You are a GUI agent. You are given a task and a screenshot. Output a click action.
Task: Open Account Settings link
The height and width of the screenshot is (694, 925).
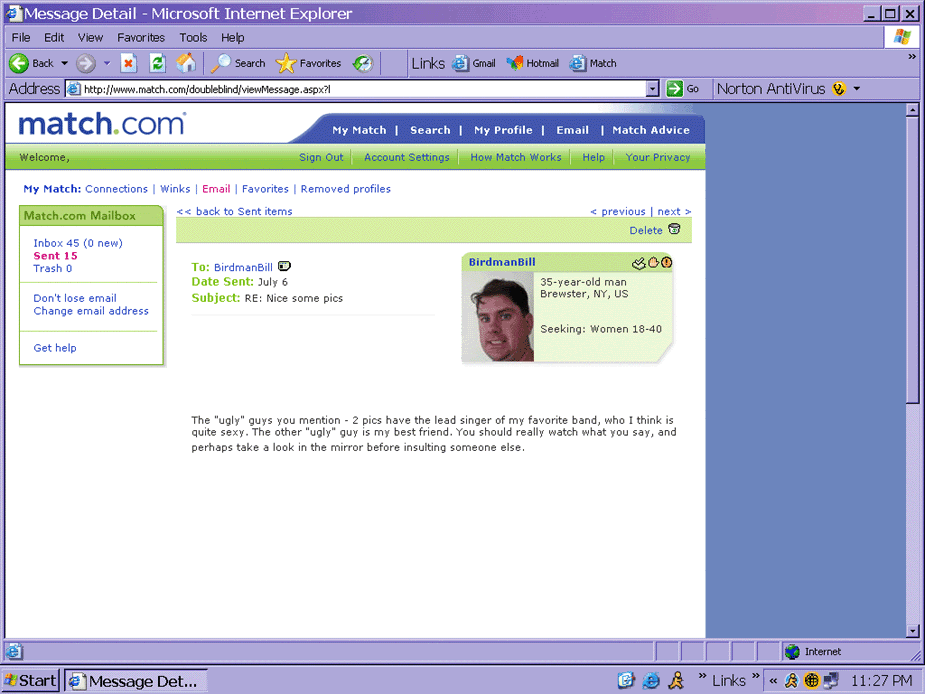pyautogui.click(x=406, y=157)
